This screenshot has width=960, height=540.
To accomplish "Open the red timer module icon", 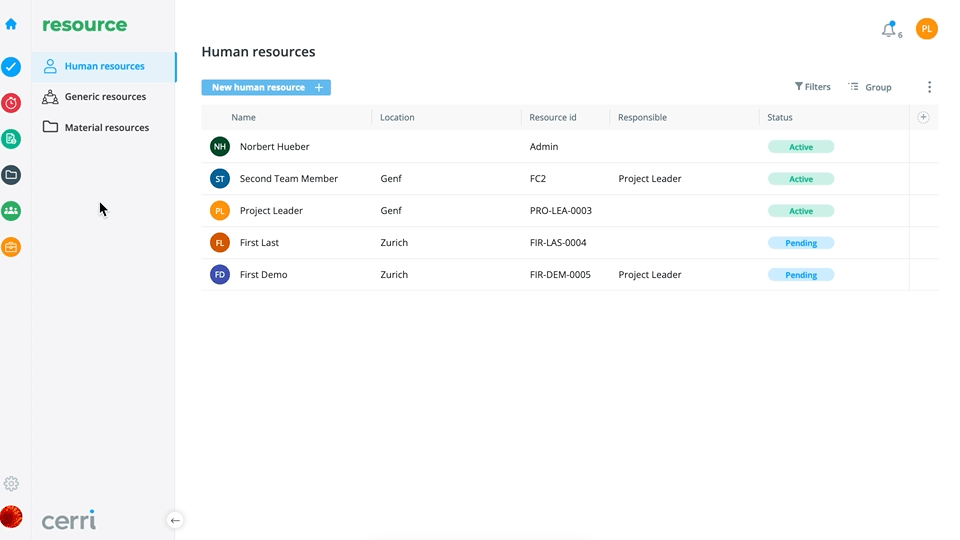I will tap(11, 103).
